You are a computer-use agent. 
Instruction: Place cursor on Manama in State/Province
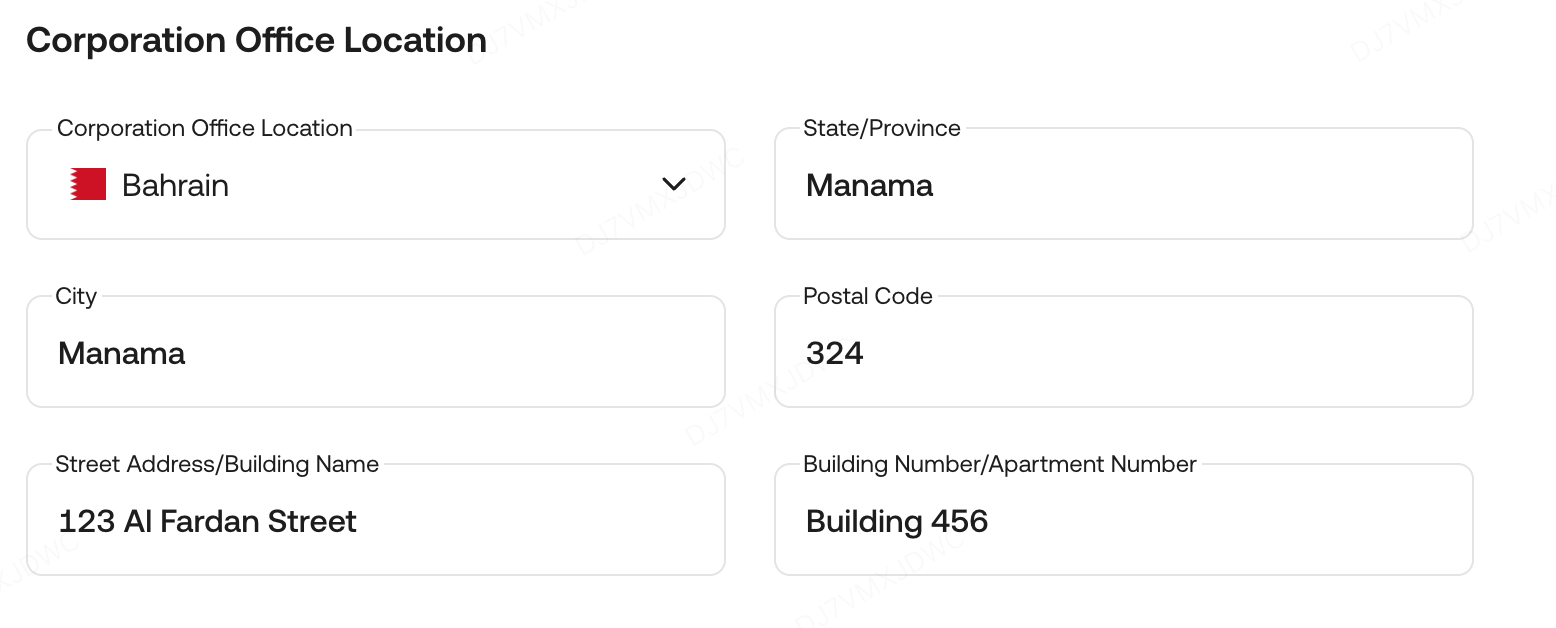pyautogui.click(x=869, y=186)
